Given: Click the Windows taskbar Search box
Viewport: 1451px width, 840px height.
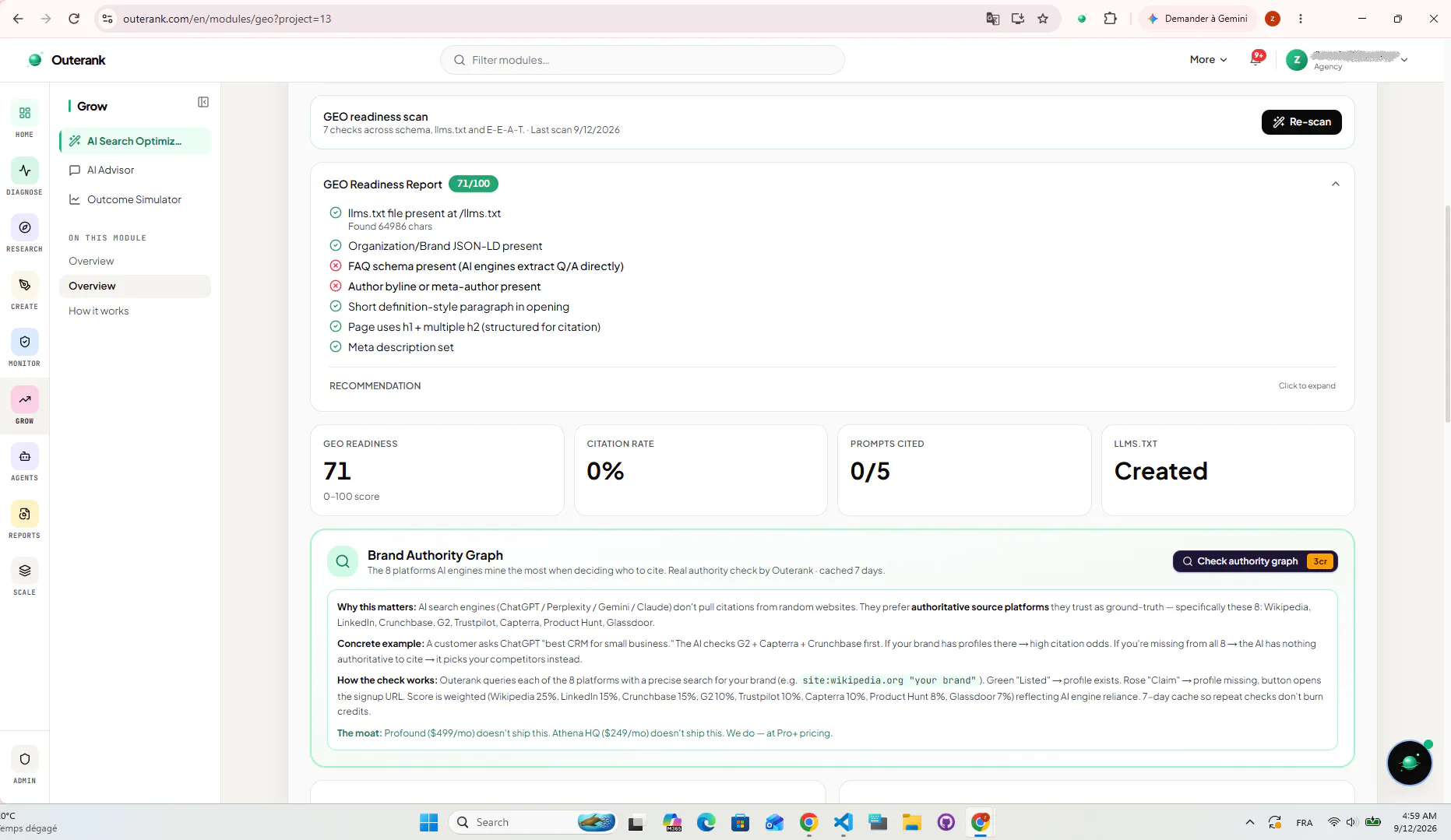Looking at the screenshot, I should click(534, 822).
